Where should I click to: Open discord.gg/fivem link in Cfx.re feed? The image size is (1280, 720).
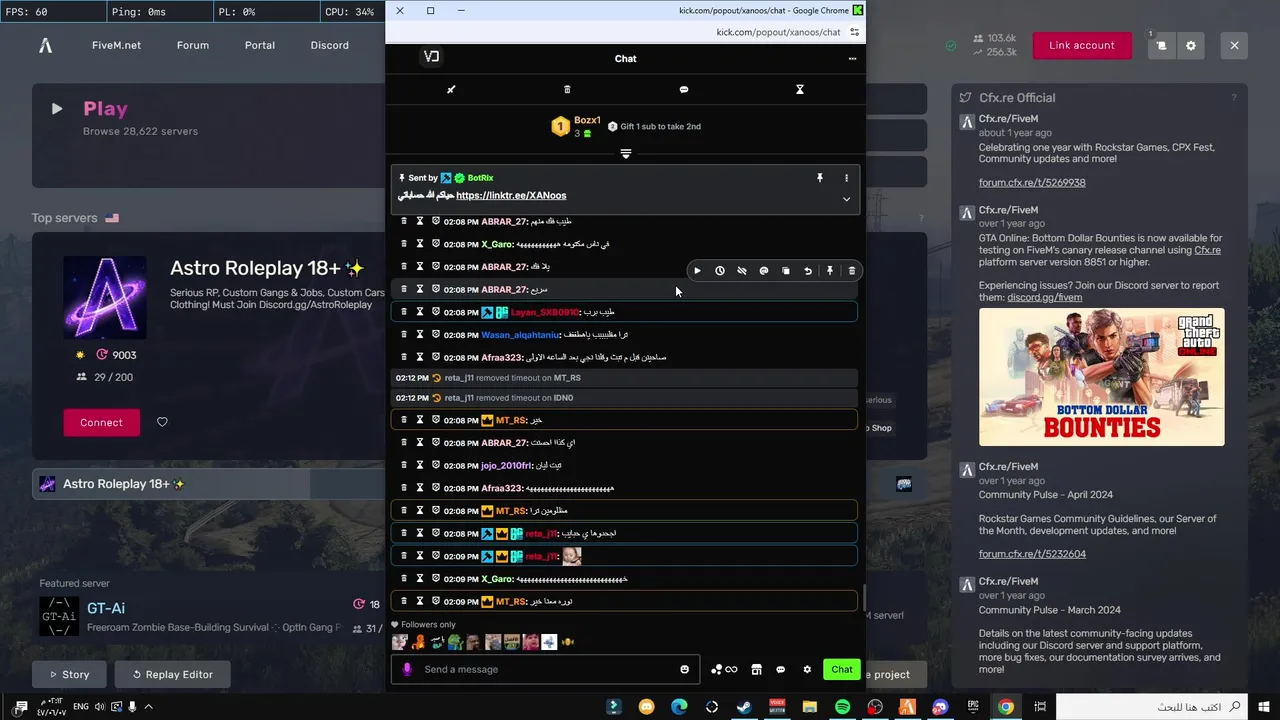[x=1044, y=297]
